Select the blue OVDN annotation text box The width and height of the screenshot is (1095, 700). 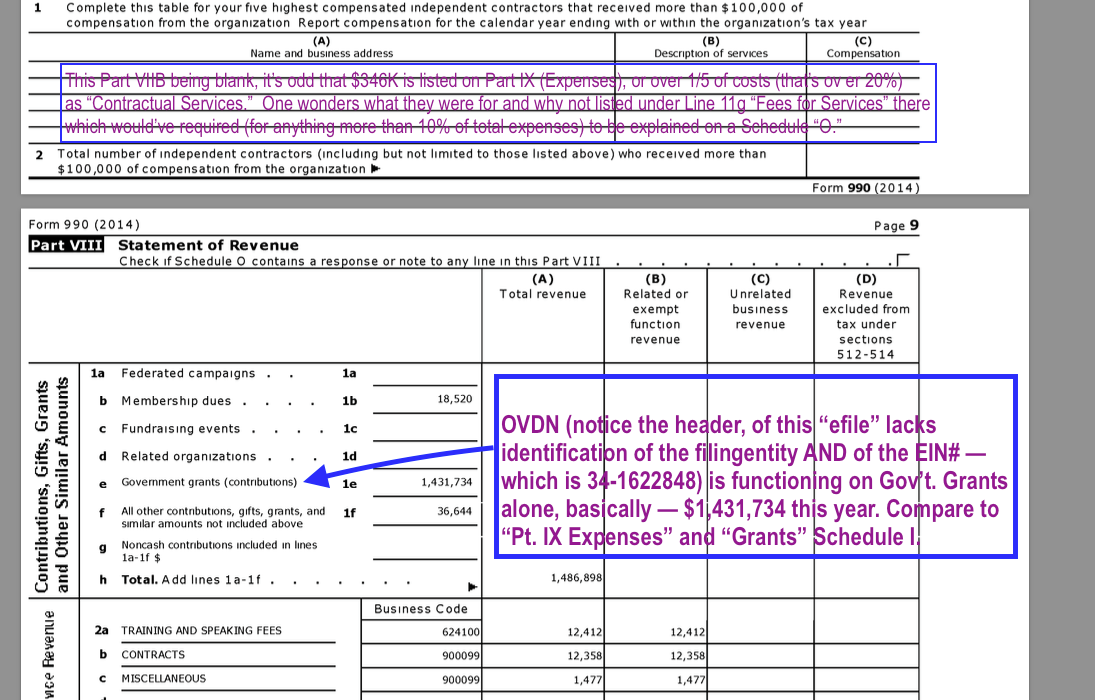tap(756, 467)
